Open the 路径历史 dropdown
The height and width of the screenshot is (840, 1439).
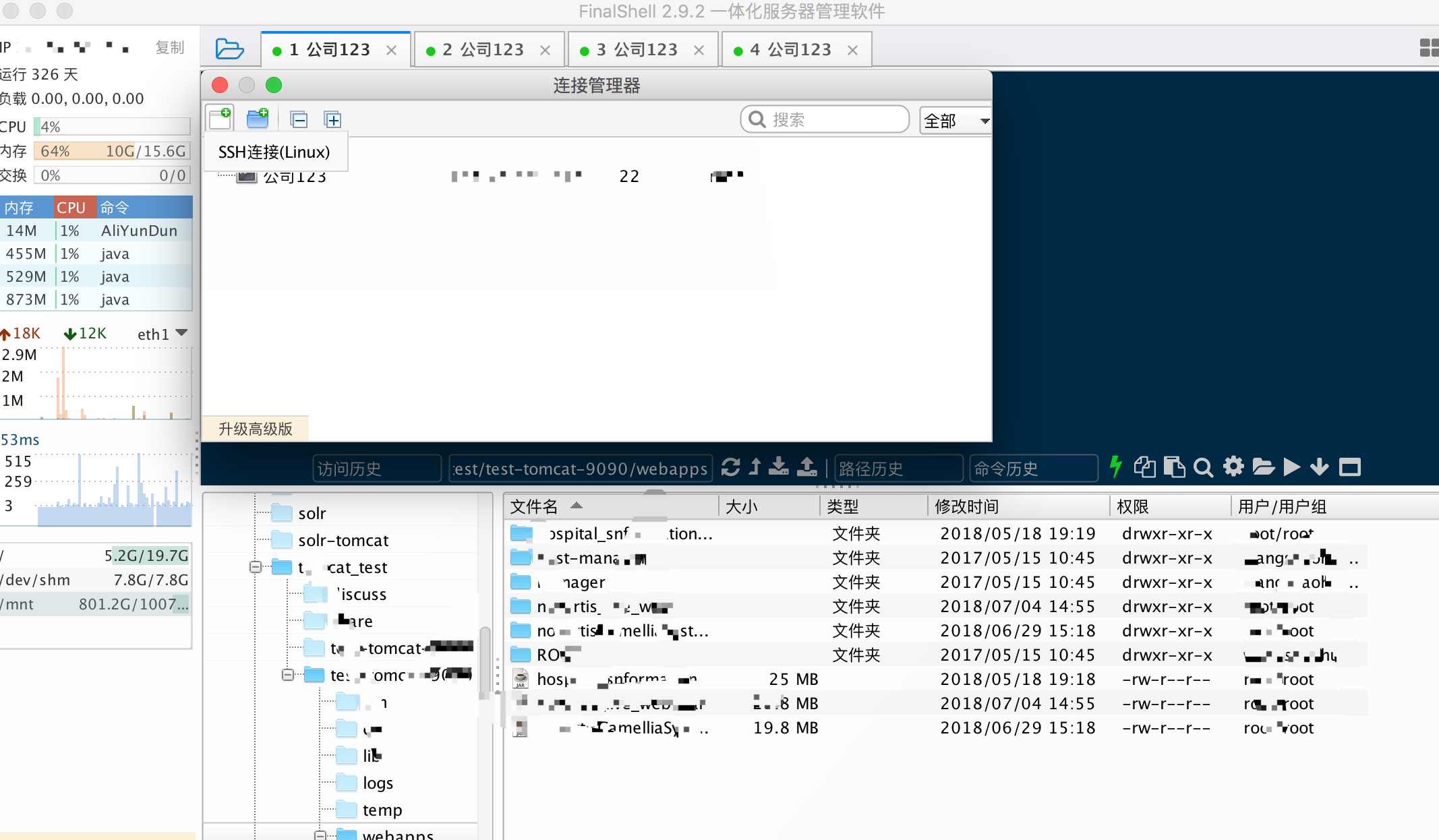898,468
